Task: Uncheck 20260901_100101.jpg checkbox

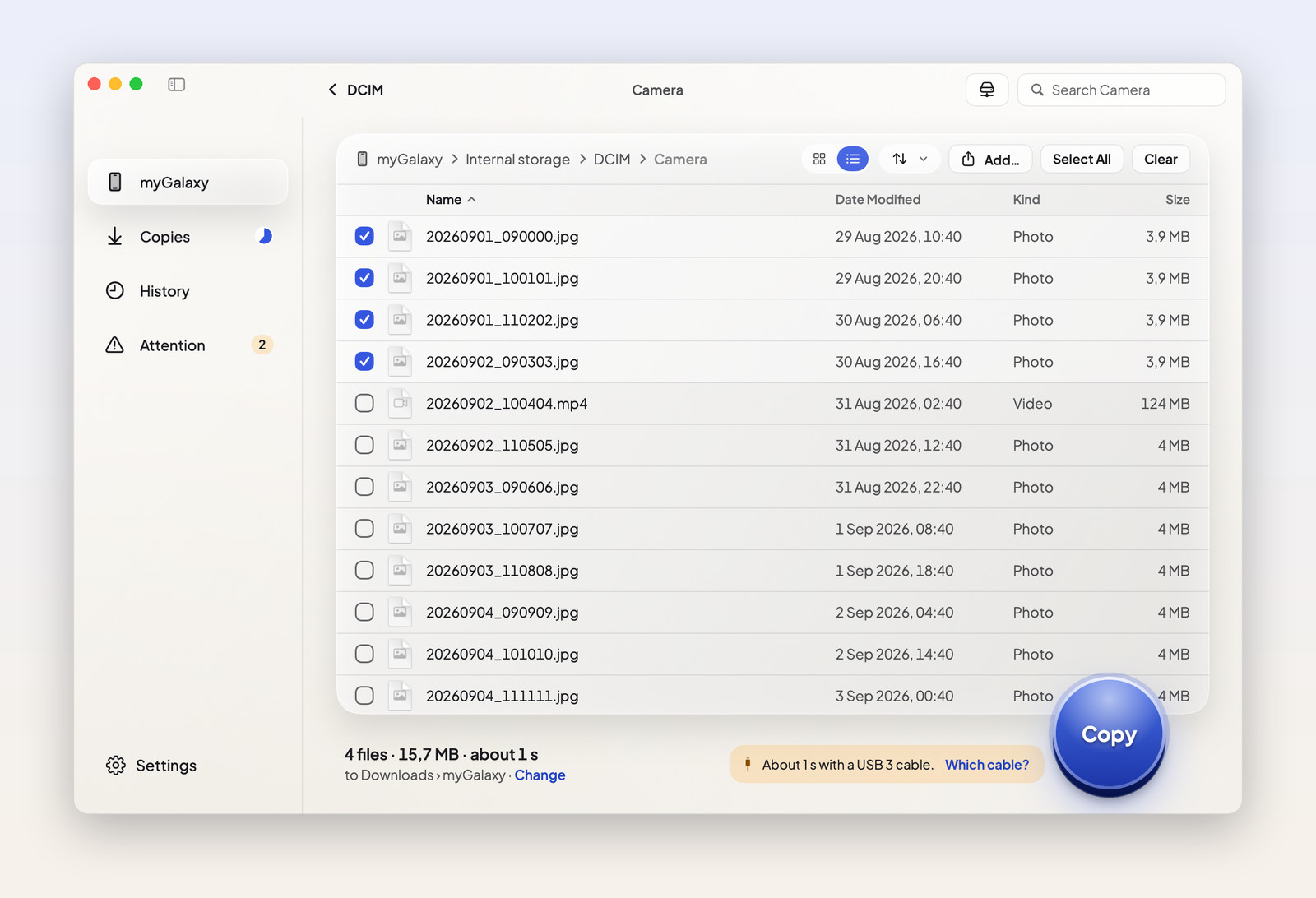Action: pyautogui.click(x=364, y=278)
